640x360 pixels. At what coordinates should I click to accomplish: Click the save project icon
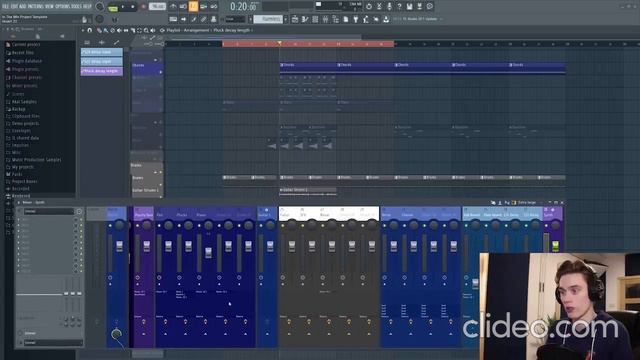pos(409,7)
